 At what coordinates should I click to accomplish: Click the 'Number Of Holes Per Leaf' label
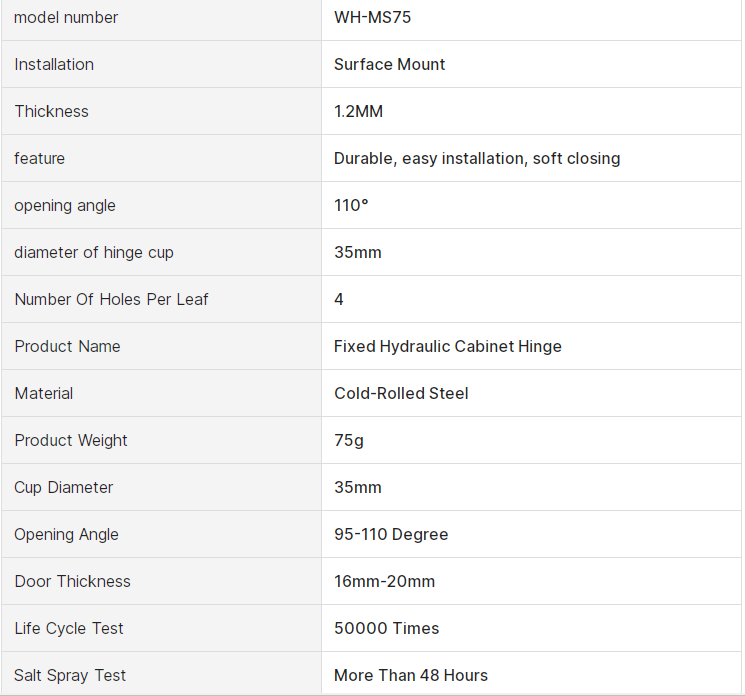pyautogui.click(x=111, y=299)
